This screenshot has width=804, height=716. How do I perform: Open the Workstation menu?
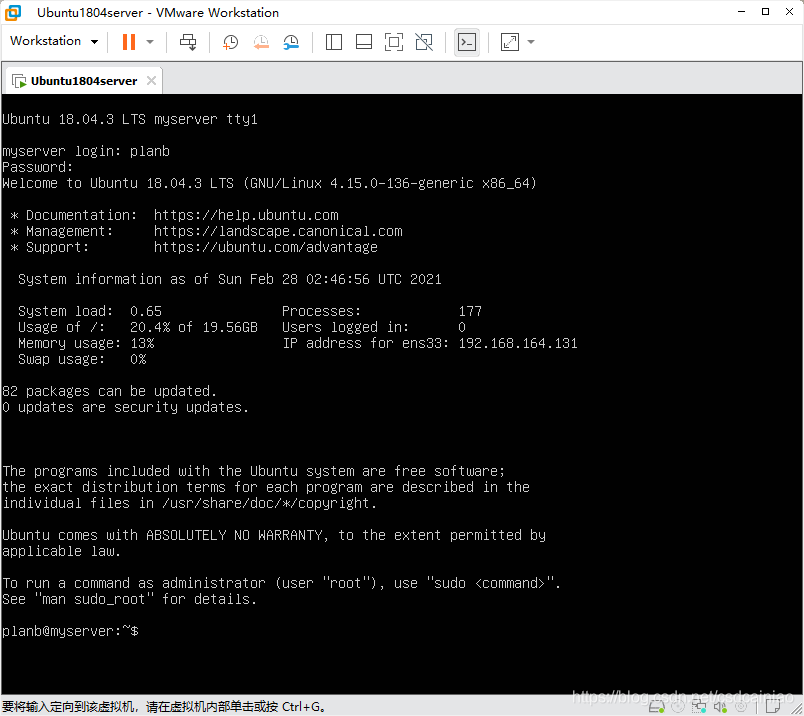[53, 41]
